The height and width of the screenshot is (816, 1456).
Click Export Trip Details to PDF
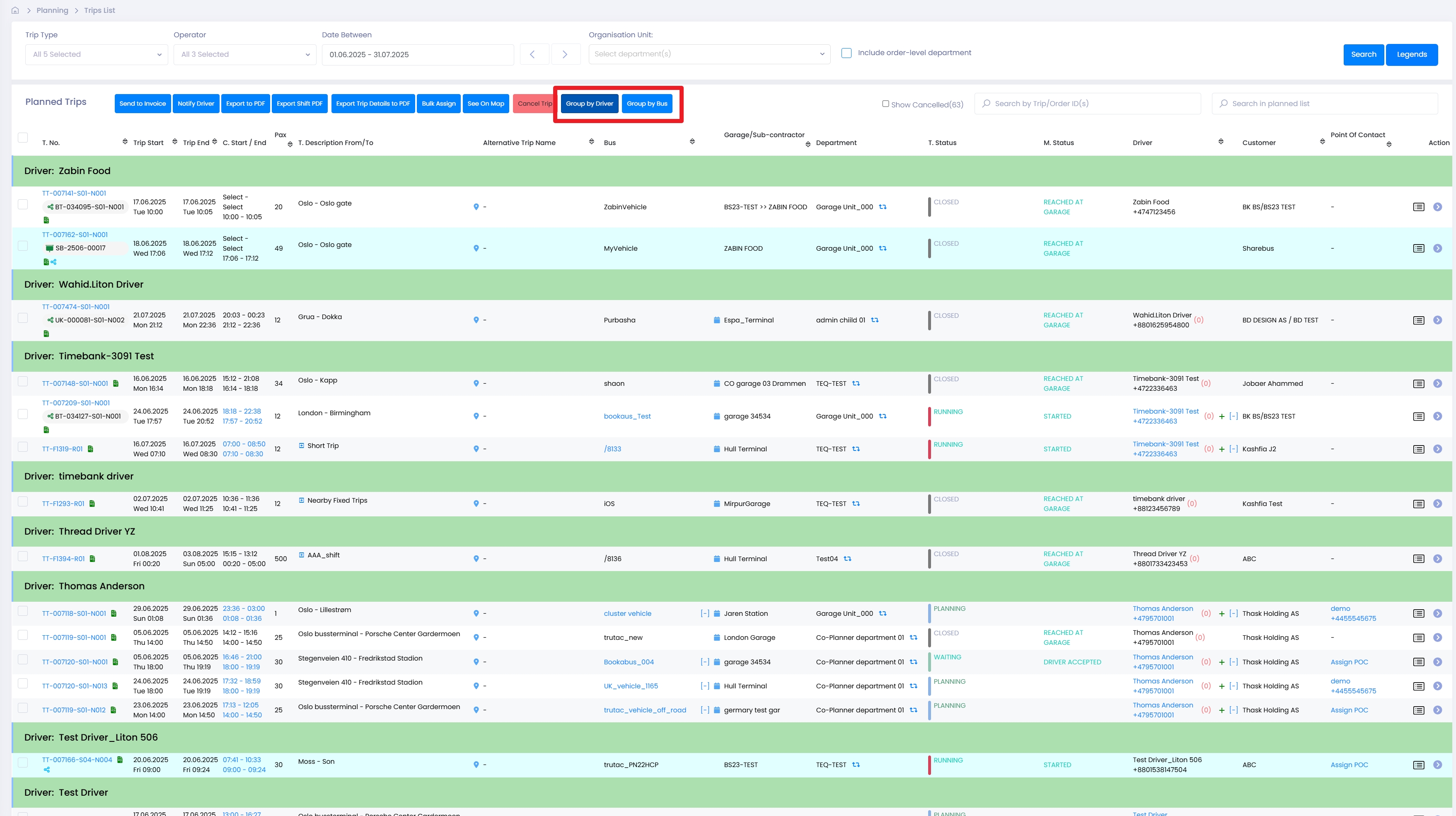pyautogui.click(x=373, y=104)
